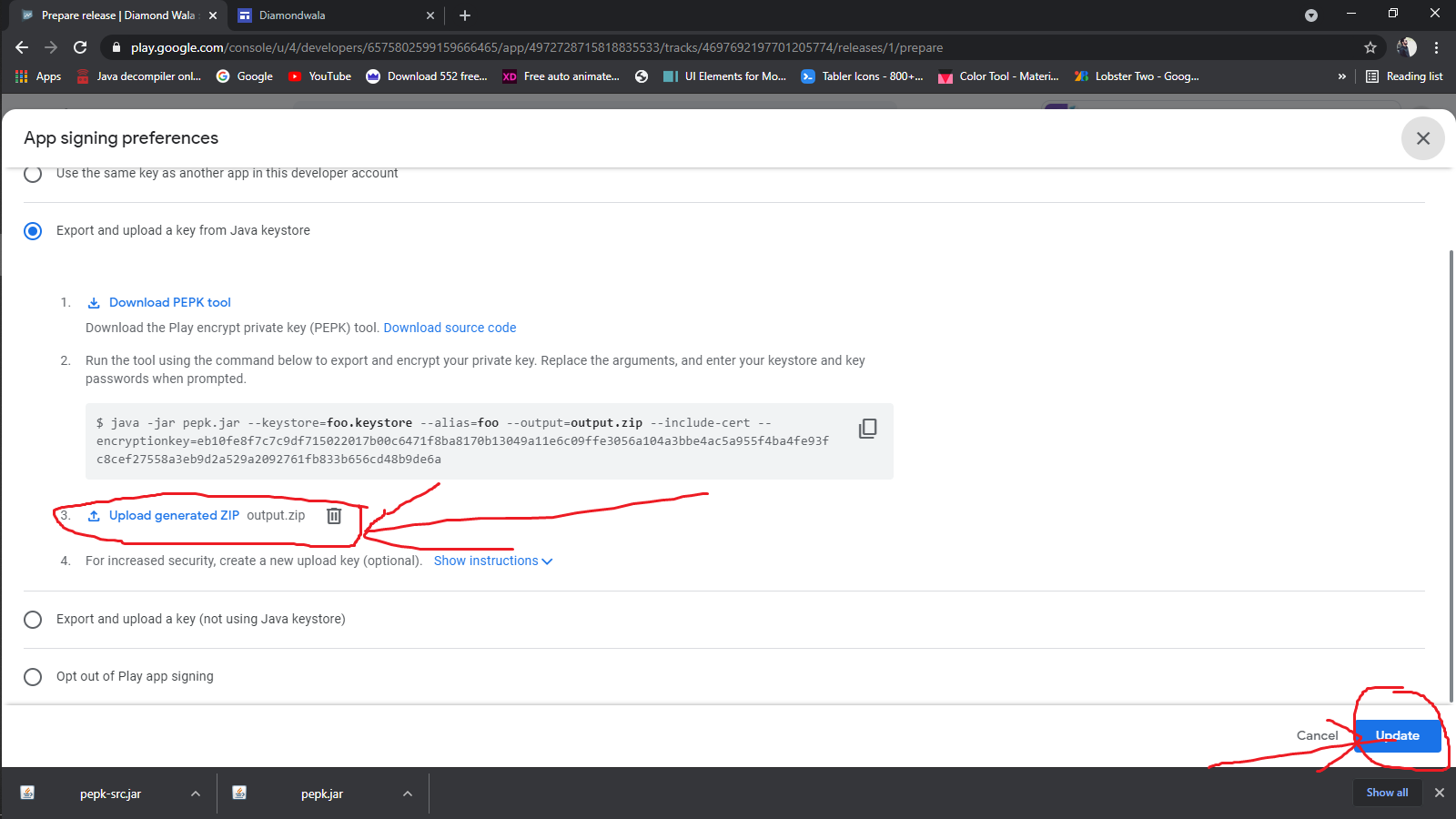Open the Chrome profile avatar

click(x=1407, y=47)
